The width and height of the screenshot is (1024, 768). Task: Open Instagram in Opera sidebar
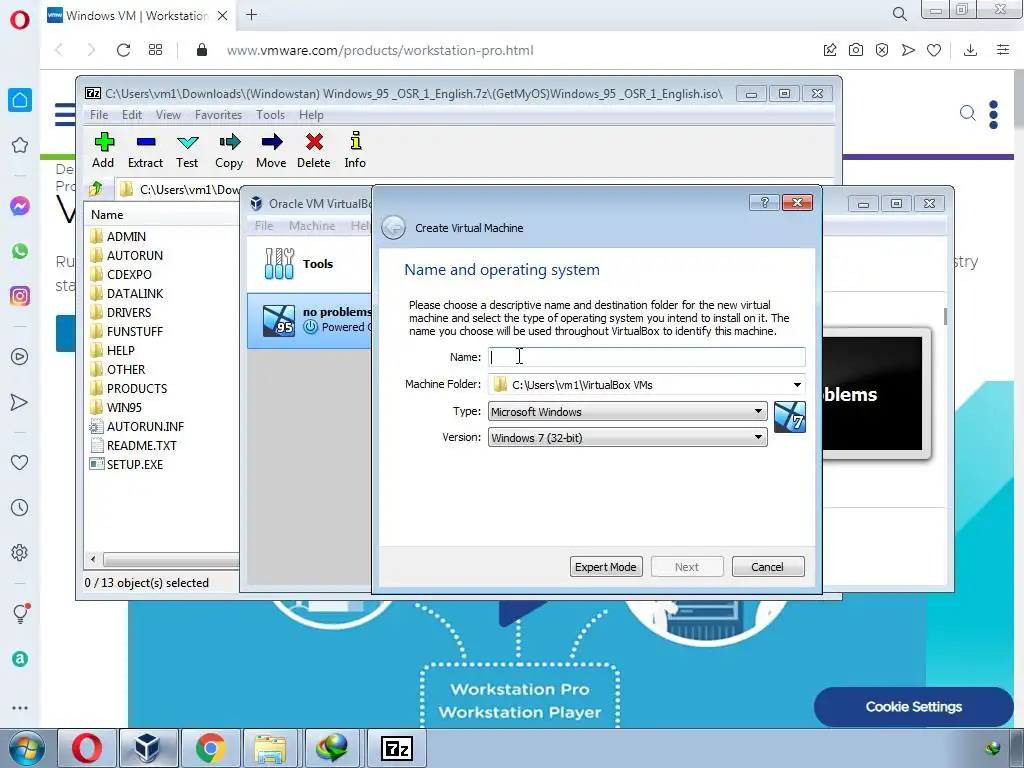coord(20,296)
